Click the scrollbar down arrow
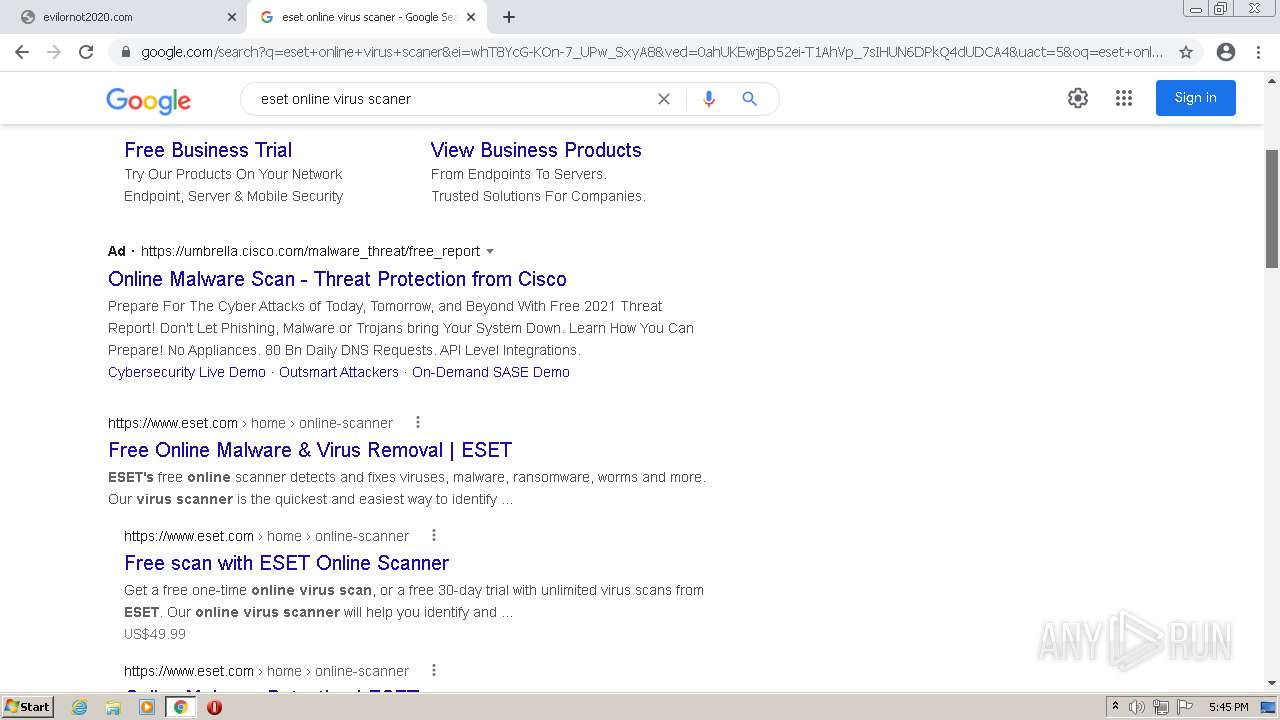 1272,683
